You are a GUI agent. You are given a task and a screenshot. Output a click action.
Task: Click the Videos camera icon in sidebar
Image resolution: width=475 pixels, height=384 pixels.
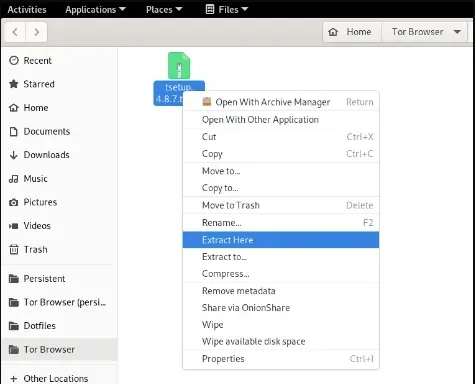tap(14, 226)
